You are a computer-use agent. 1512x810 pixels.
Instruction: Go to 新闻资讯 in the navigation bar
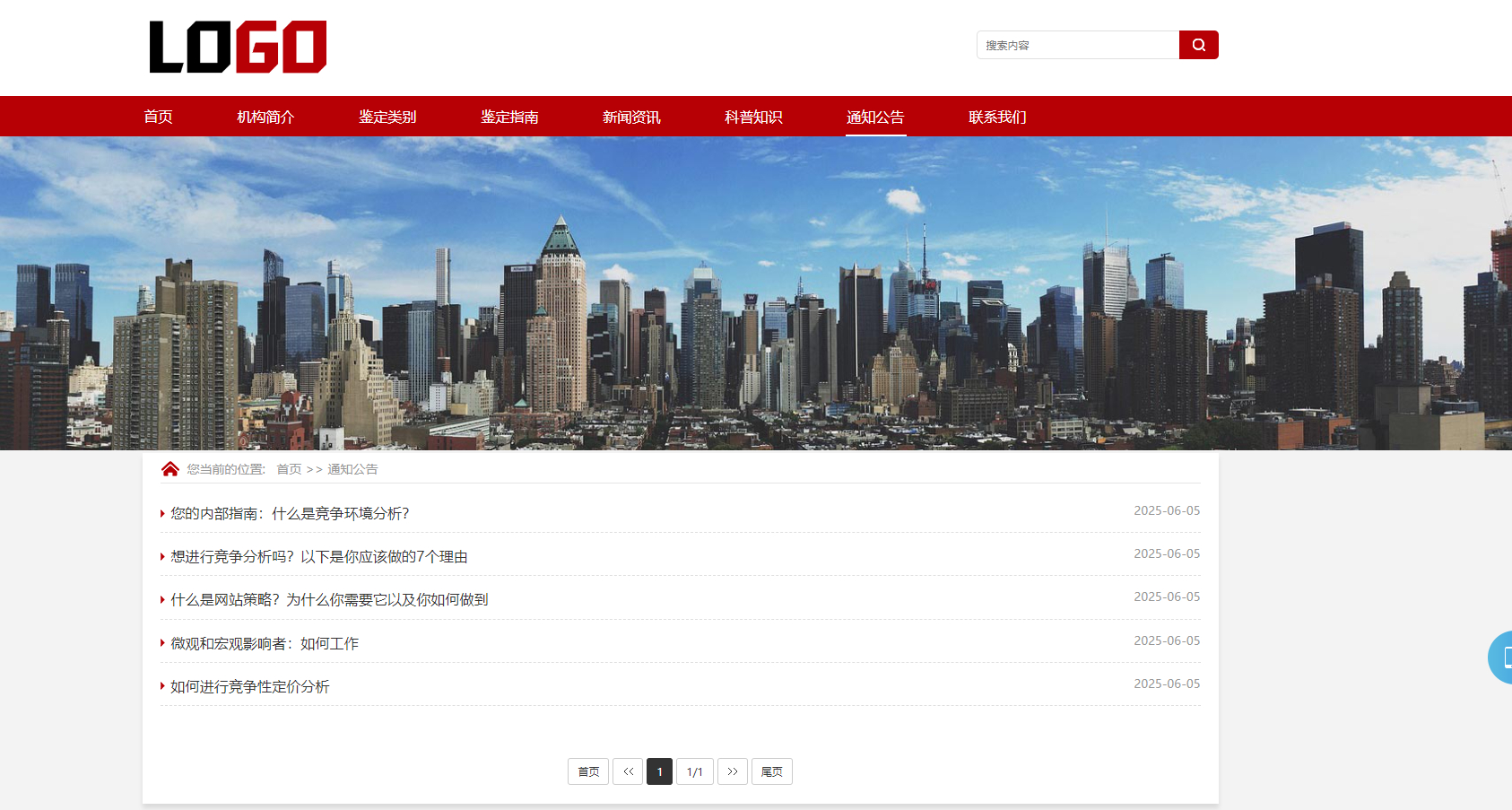click(x=631, y=117)
